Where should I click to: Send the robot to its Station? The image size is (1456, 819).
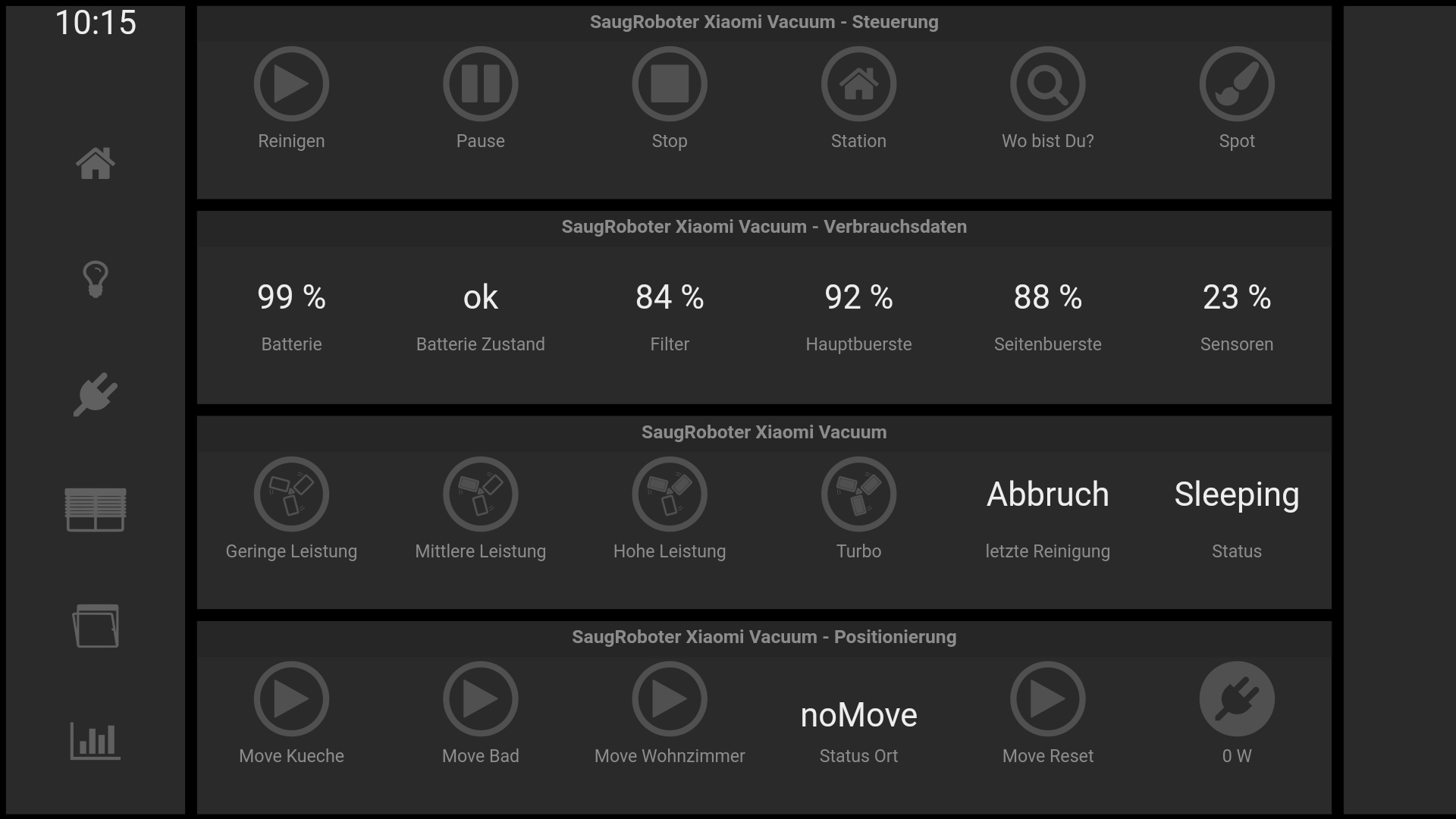(x=858, y=84)
